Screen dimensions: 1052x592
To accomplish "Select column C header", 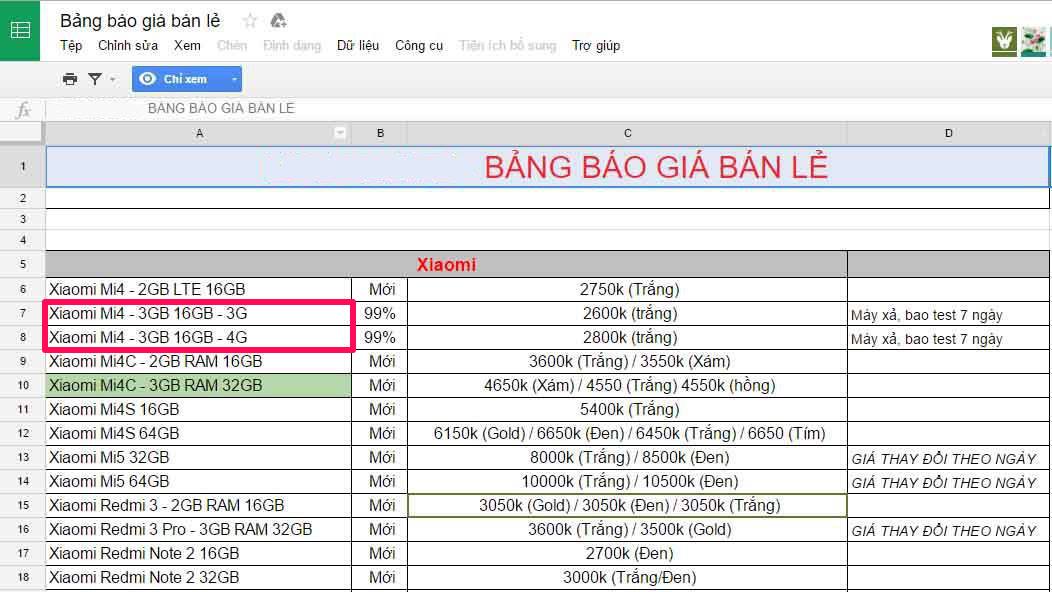I will [x=627, y=133].
